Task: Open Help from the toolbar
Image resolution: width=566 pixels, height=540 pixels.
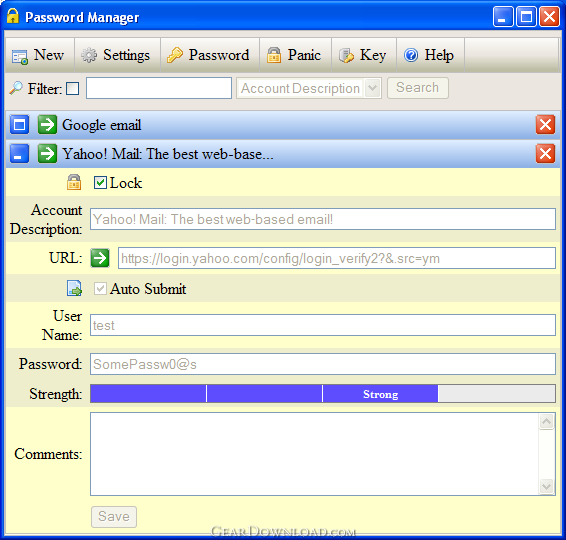Action: 430,55
